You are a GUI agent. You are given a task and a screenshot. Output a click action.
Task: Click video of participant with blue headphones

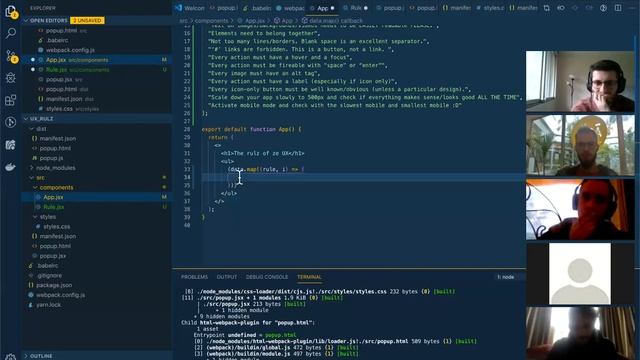pyautogui.click(x=580, y=209)
